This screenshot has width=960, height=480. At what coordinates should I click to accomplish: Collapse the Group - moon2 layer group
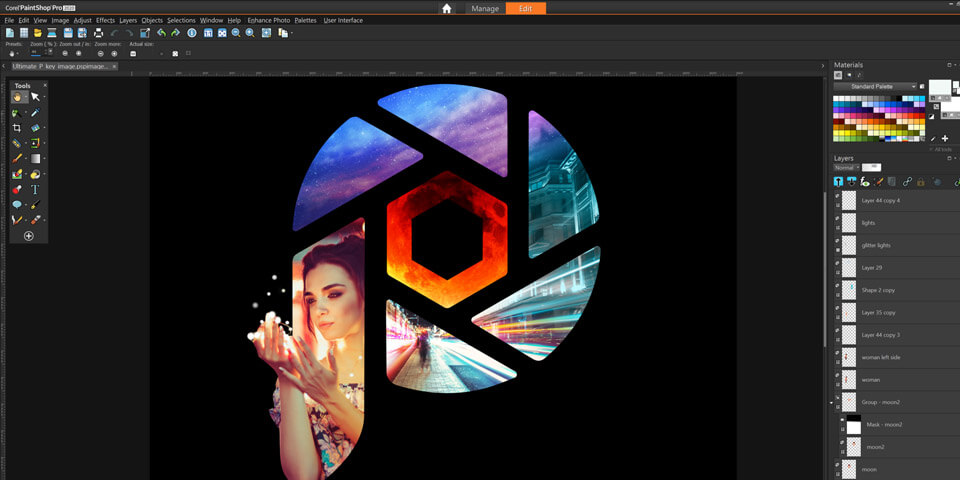coord(831,403)
